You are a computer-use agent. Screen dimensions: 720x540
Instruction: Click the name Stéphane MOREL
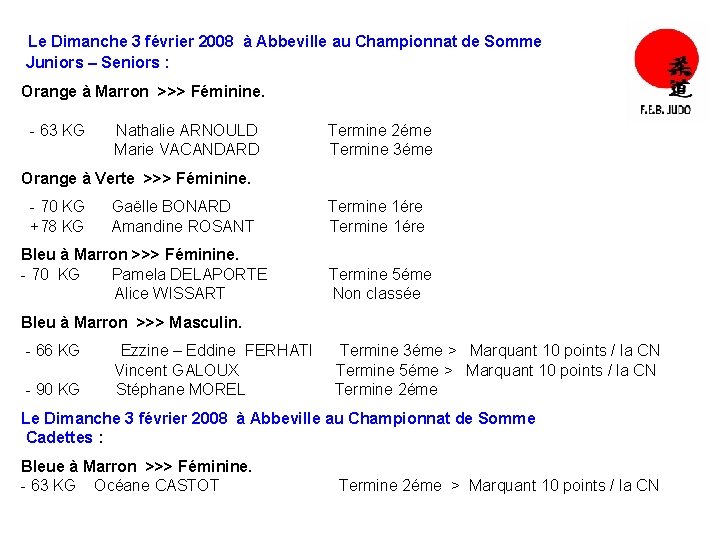(x=180, y=390)
